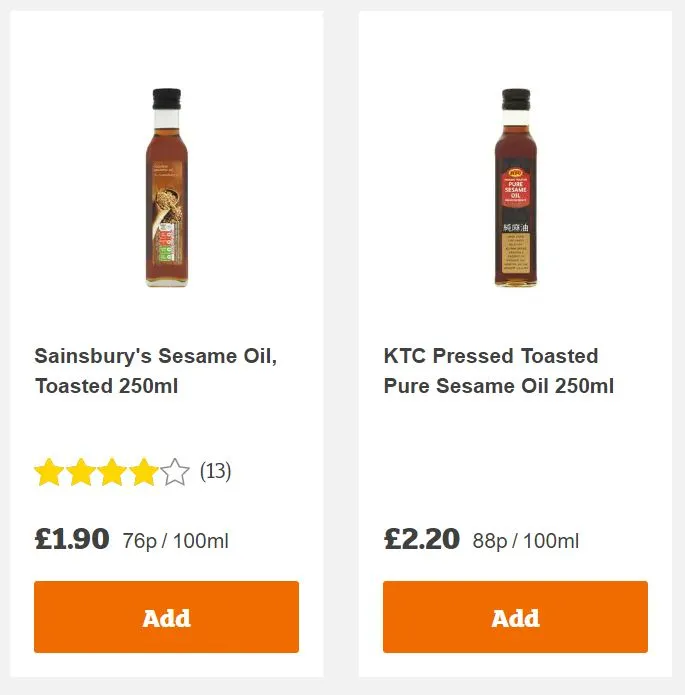
Task: Click the £1.90 price
Action: pyautogui.click(x=72, y=539)
